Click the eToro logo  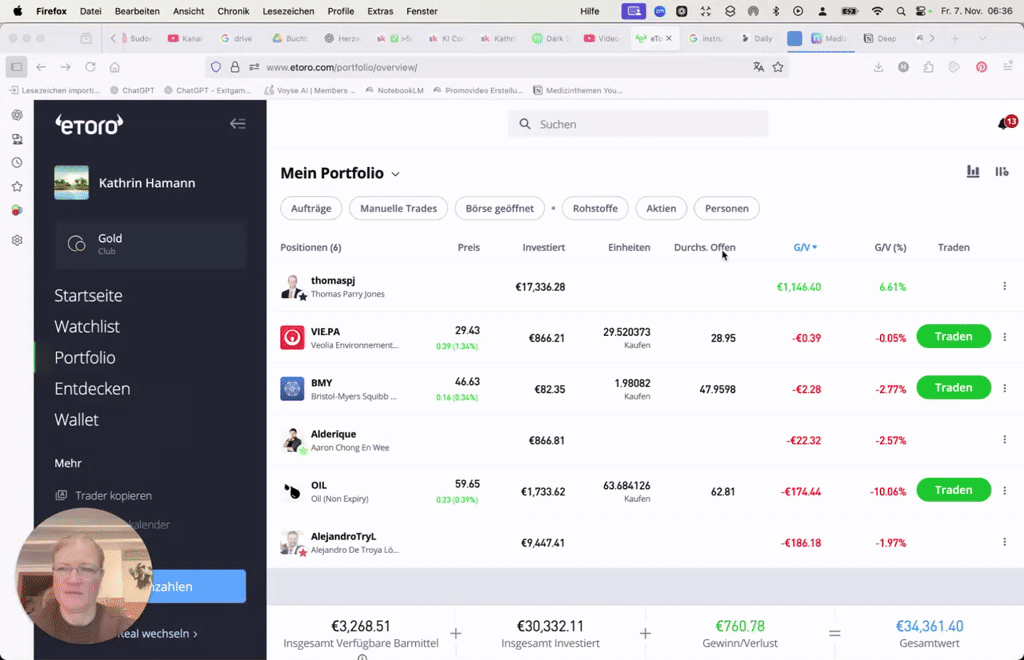88,125
